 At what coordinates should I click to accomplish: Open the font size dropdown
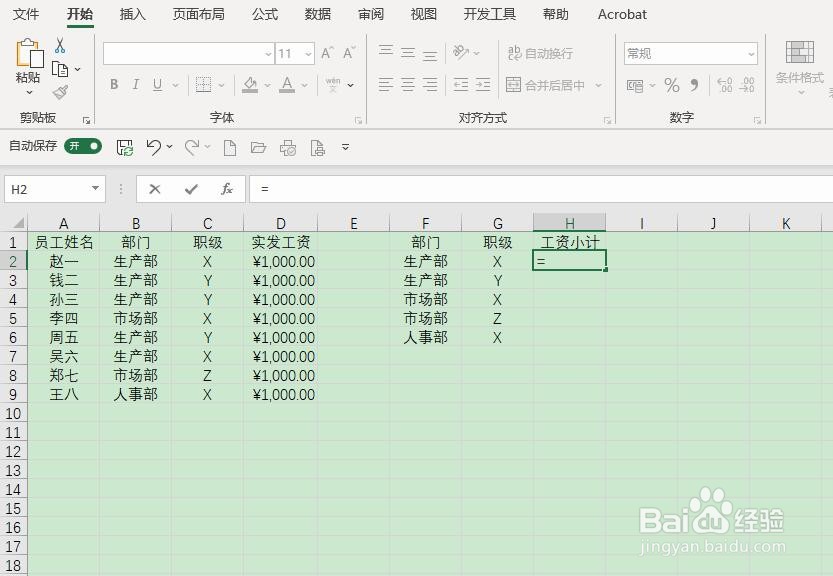[x=308, y=54]
